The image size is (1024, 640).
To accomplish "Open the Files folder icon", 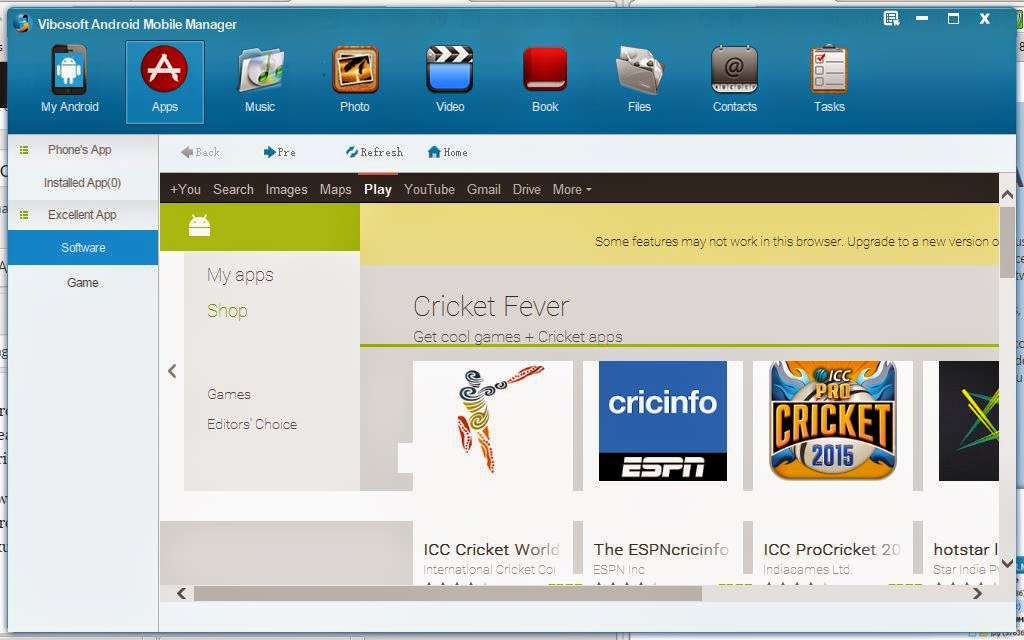I will 639,69.
